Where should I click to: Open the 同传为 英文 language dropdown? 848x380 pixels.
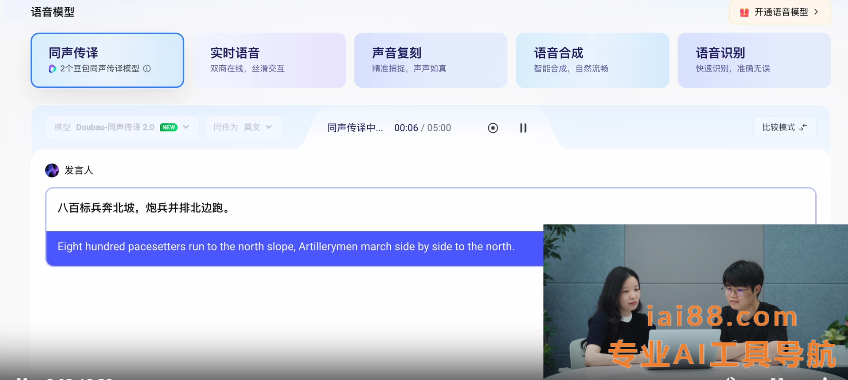coord(243,127)
